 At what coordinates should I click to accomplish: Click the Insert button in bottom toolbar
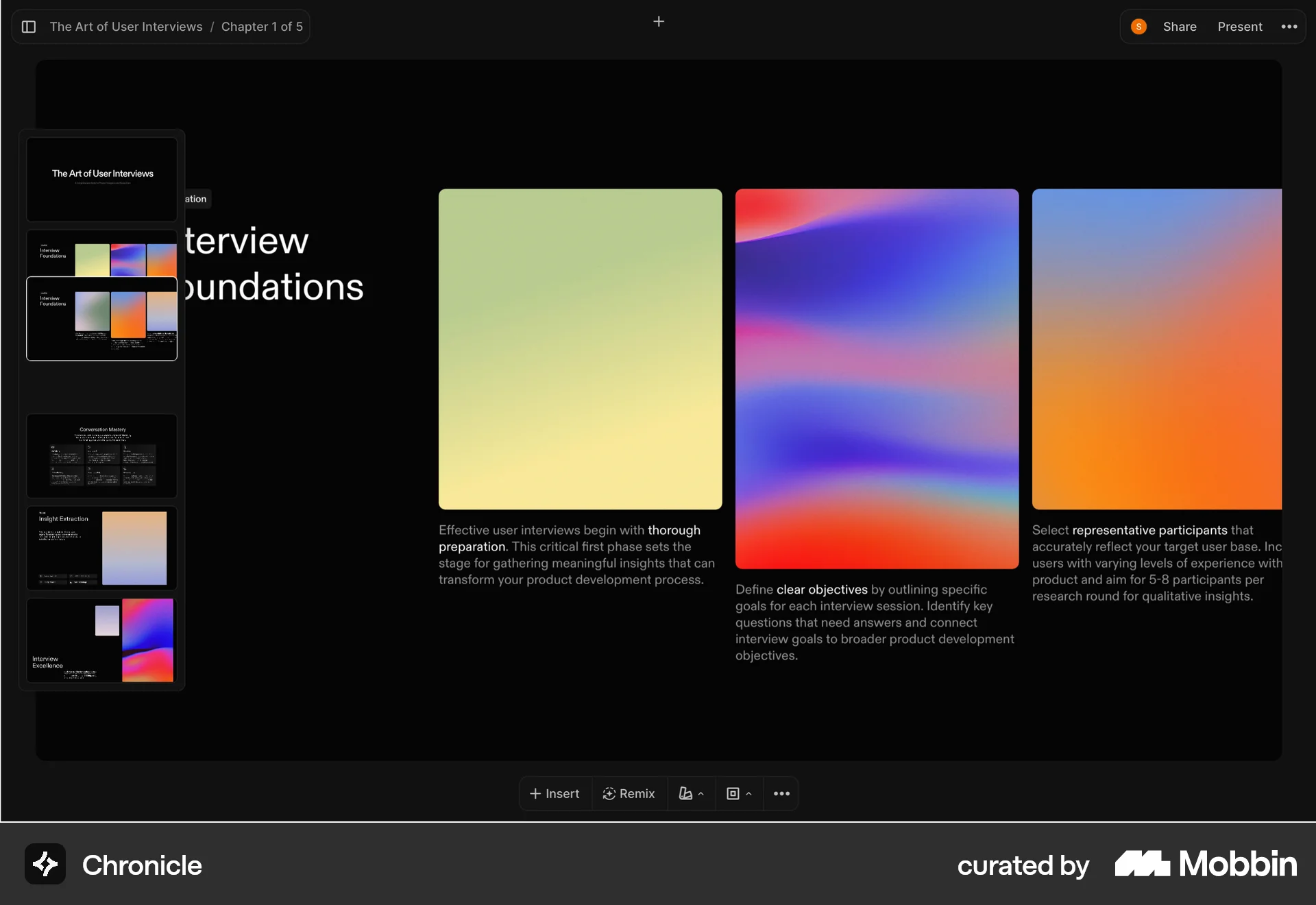(x=554, y=793)
